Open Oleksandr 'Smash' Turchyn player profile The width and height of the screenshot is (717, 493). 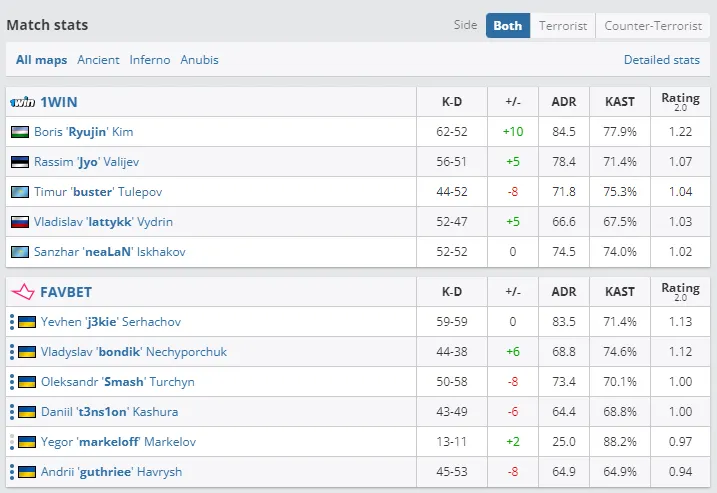tap(118, 382)
